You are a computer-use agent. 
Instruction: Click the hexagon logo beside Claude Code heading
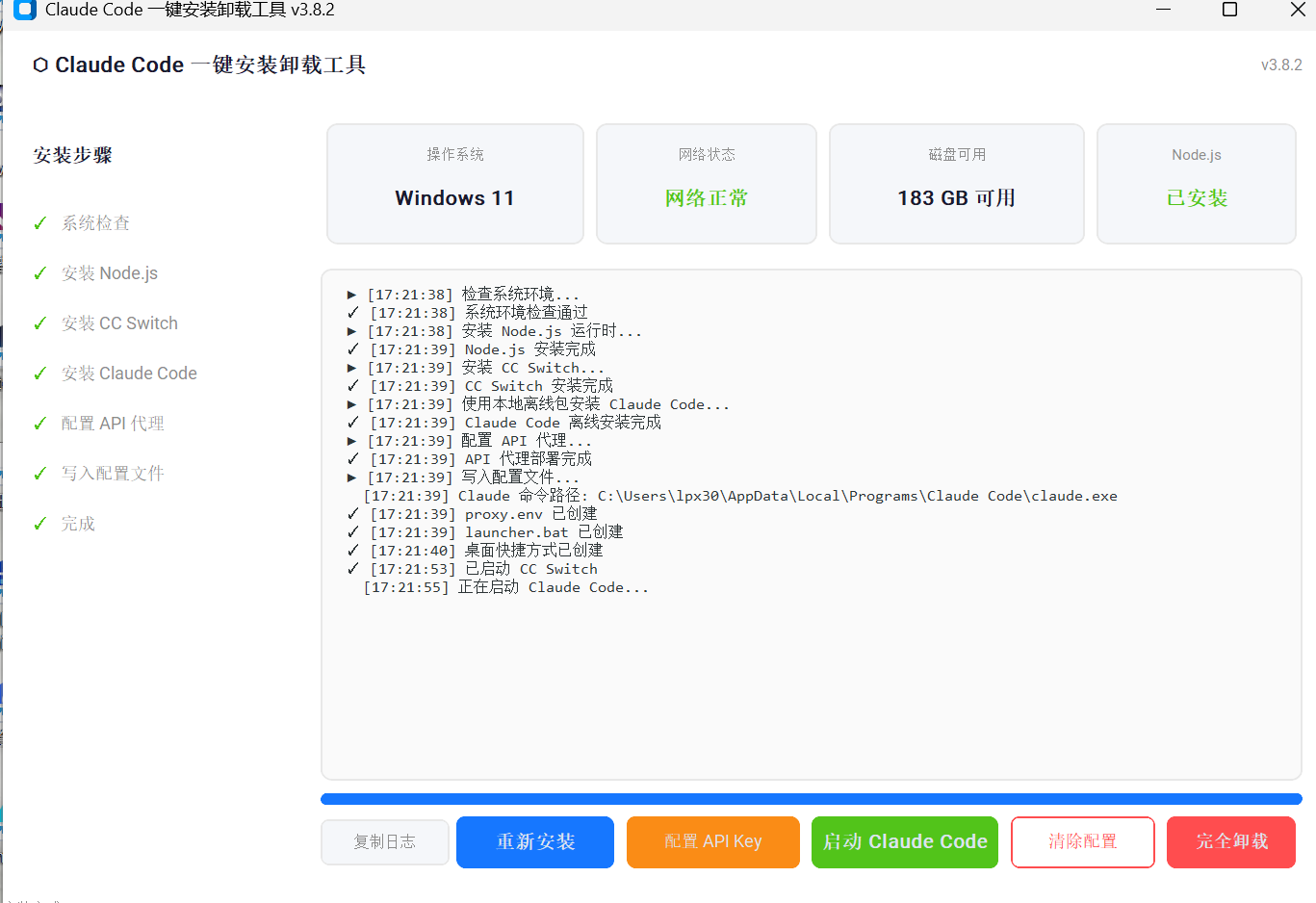coord(40,65)
